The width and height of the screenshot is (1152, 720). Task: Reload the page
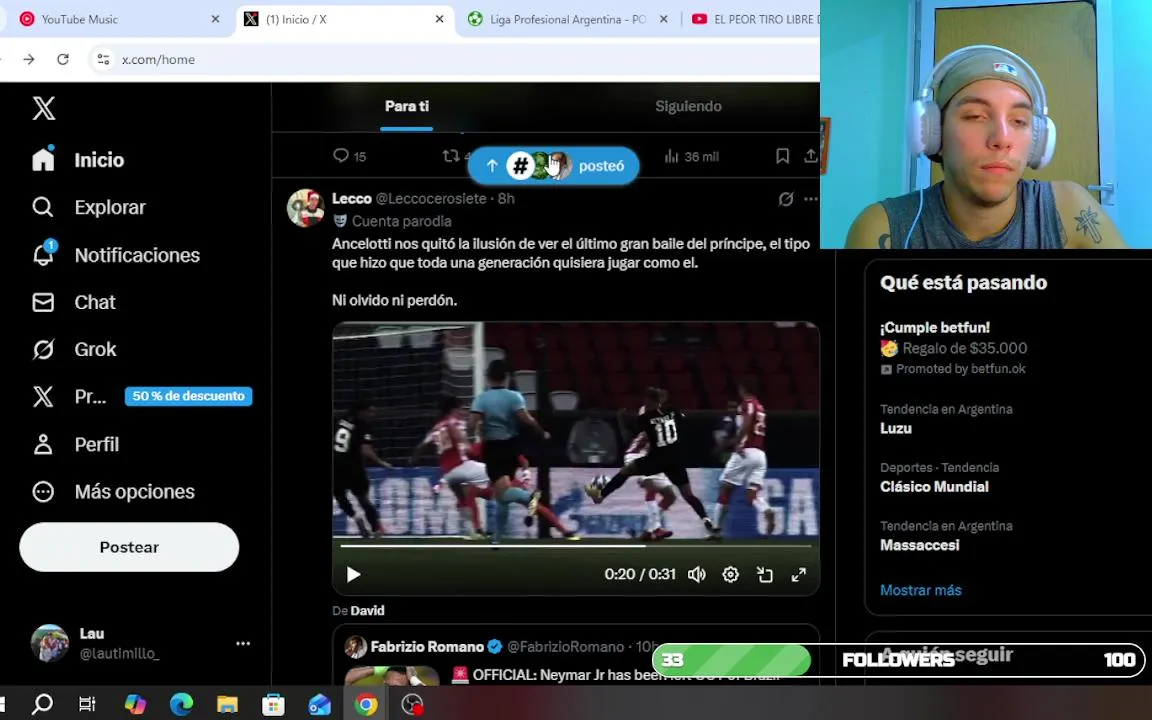point(63,60)
